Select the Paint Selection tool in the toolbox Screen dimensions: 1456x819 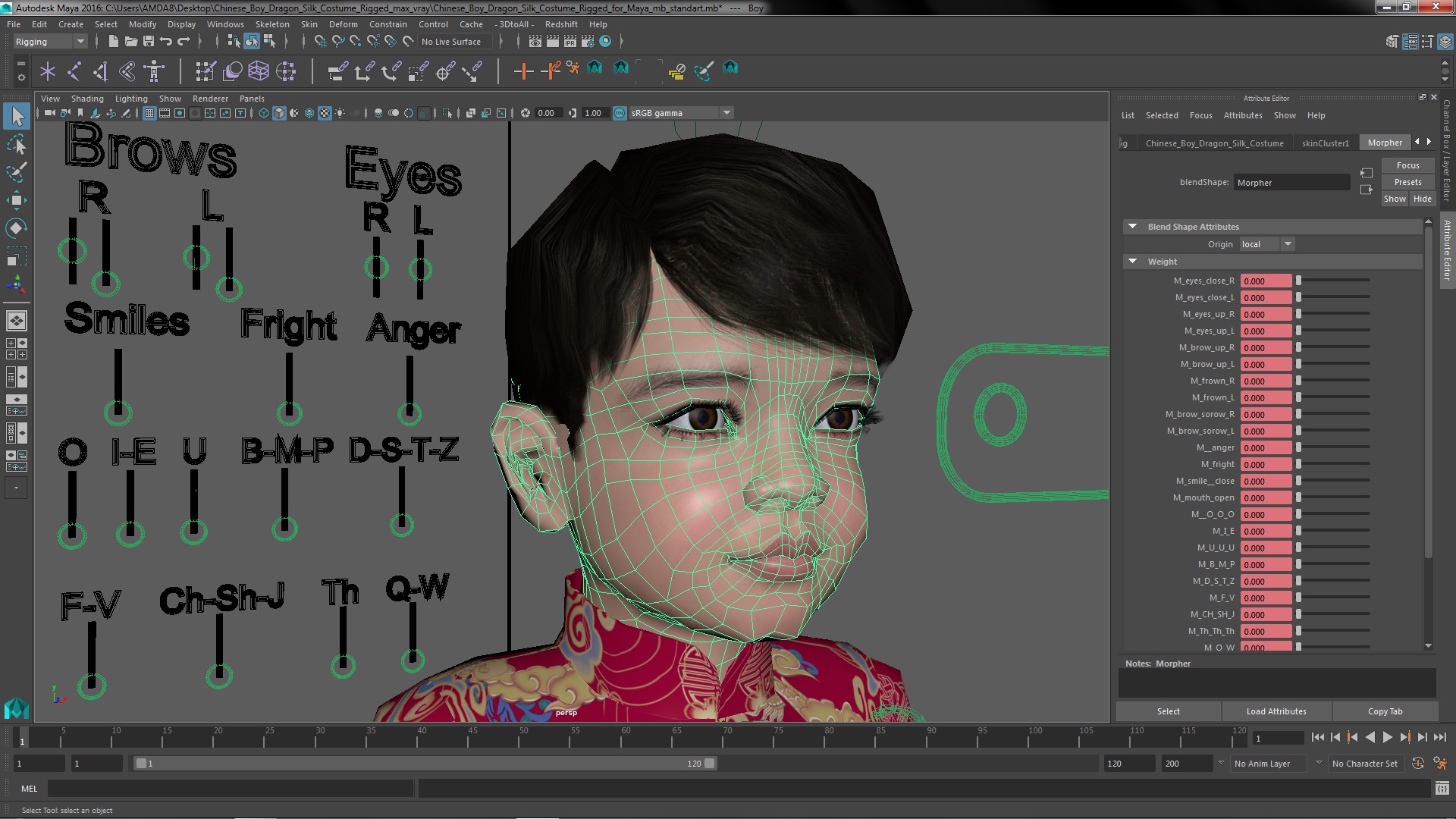[x=17, y=172]
